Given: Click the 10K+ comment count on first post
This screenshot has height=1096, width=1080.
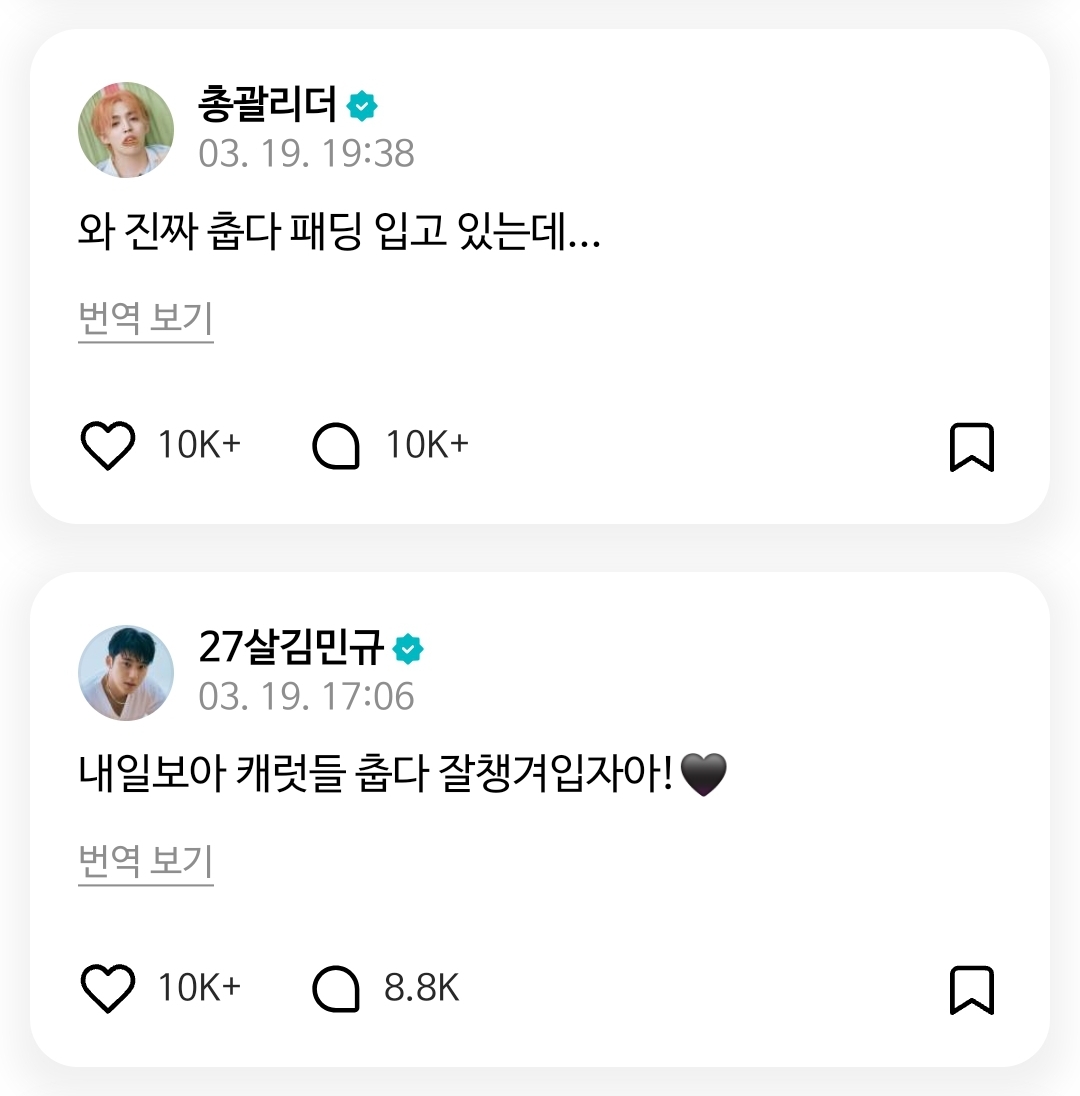Looking at the screenshot, I should point(427,445).
